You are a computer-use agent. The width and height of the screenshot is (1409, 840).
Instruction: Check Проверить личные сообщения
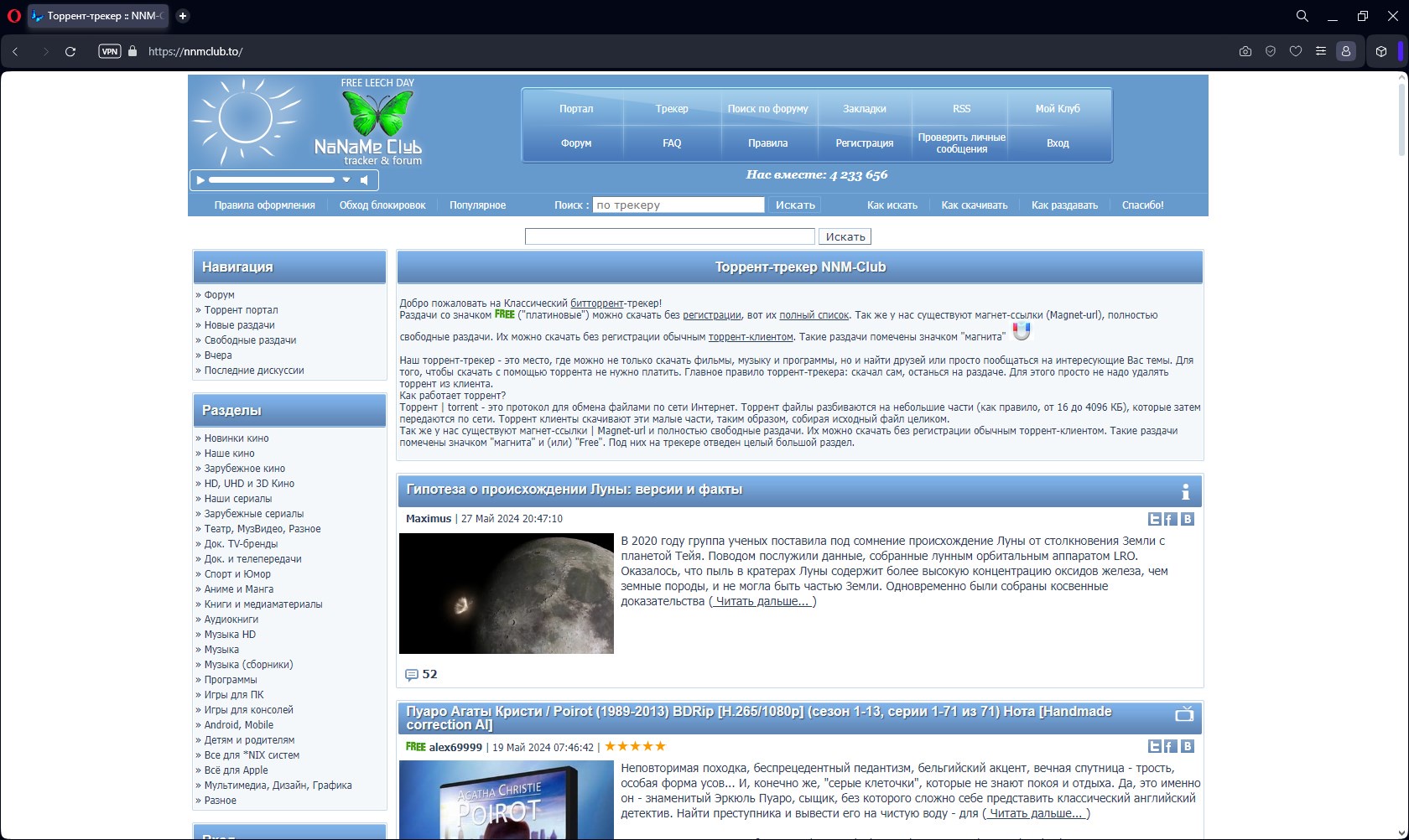[962, 143]
